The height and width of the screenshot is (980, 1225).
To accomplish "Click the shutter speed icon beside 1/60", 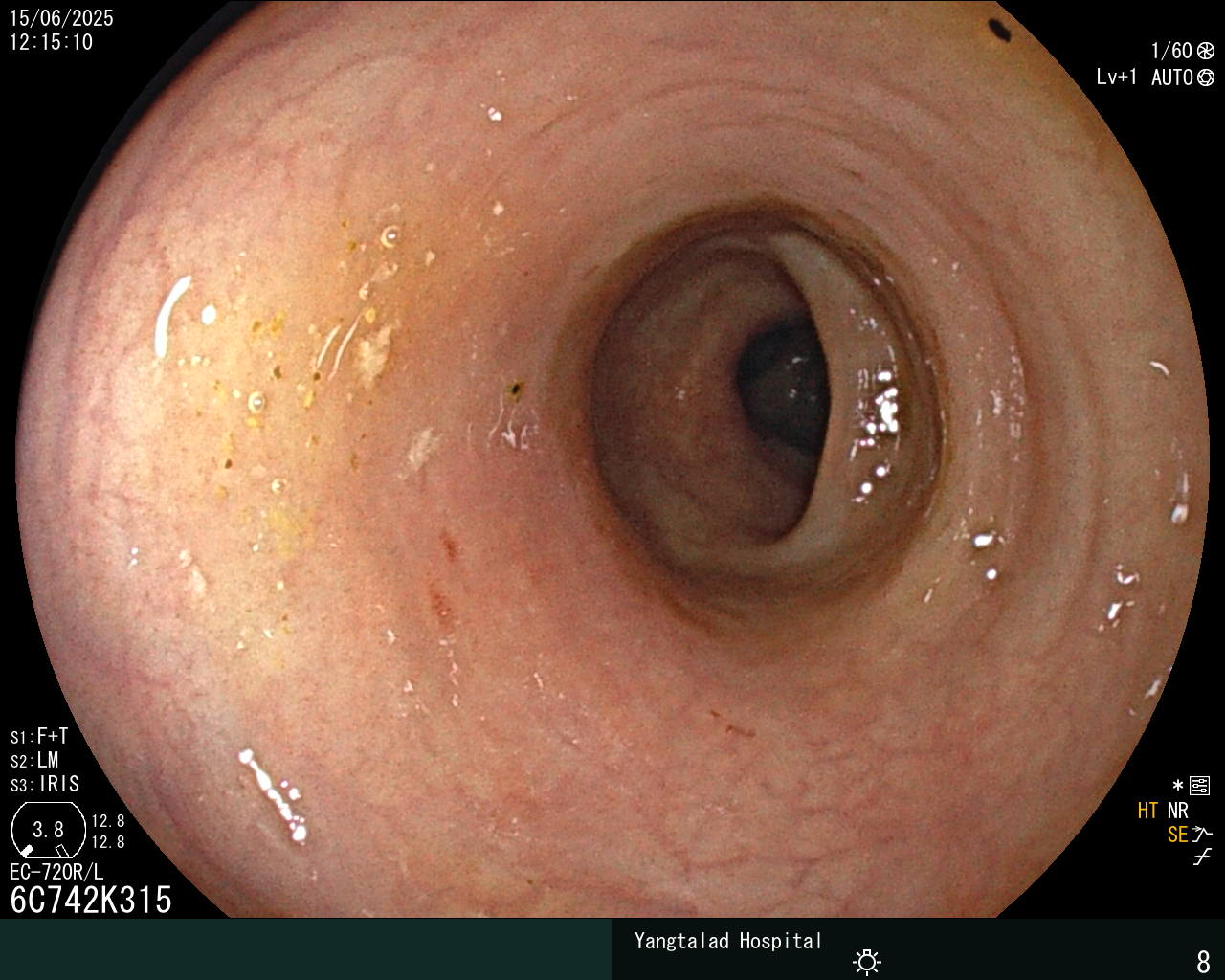I will [1206, 51].
